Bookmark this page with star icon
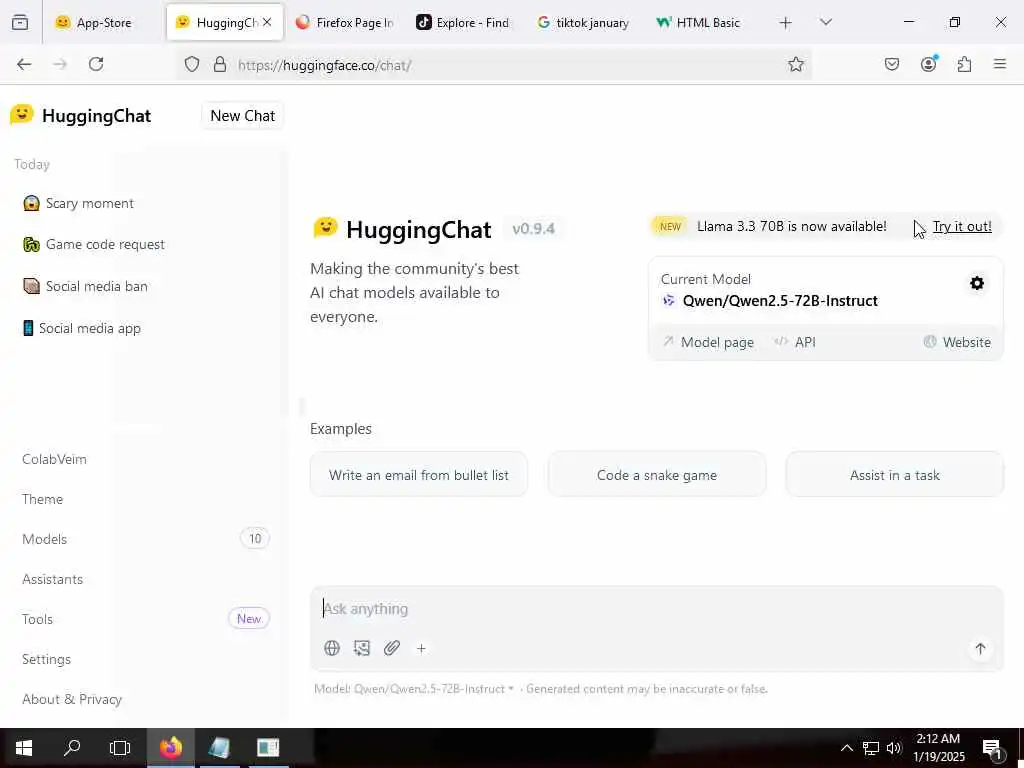Viewport: 1024px width, 768px height. pos(795,64)
